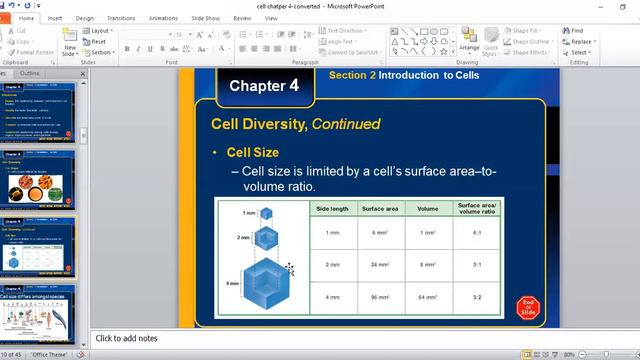Open the Section dropdown
Image resolution: width=640 pixels, height=360 pixels.
coord(99,53)
